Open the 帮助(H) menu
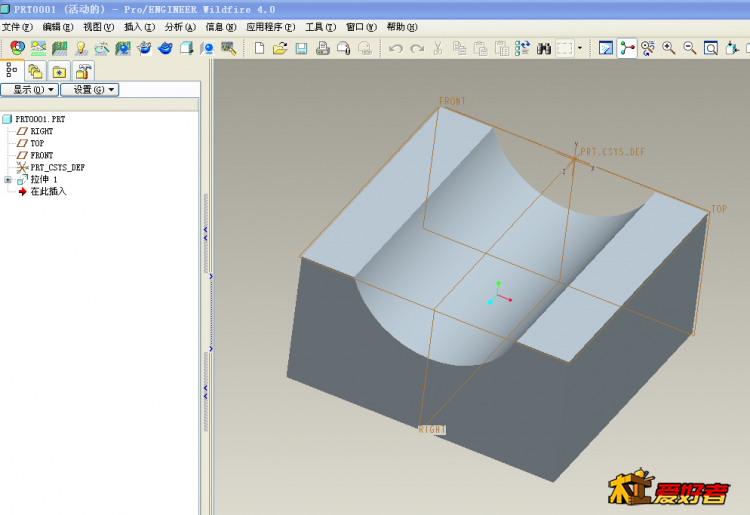The image size is (750, 515). [x=402, y=27]
